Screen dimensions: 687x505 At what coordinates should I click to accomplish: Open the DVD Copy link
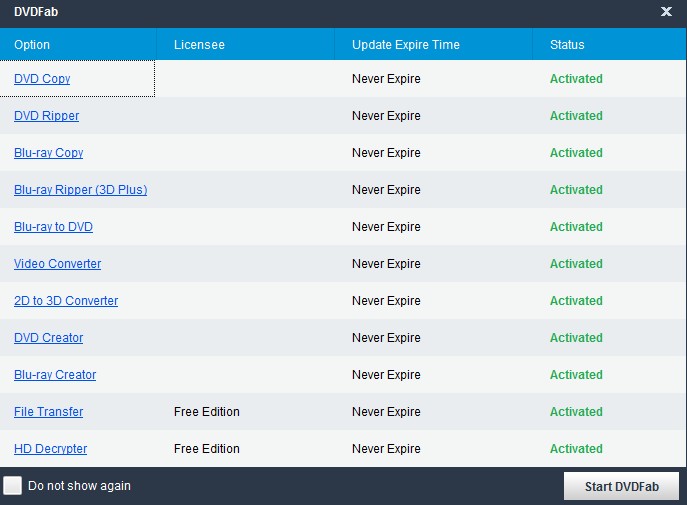point(42,79)
